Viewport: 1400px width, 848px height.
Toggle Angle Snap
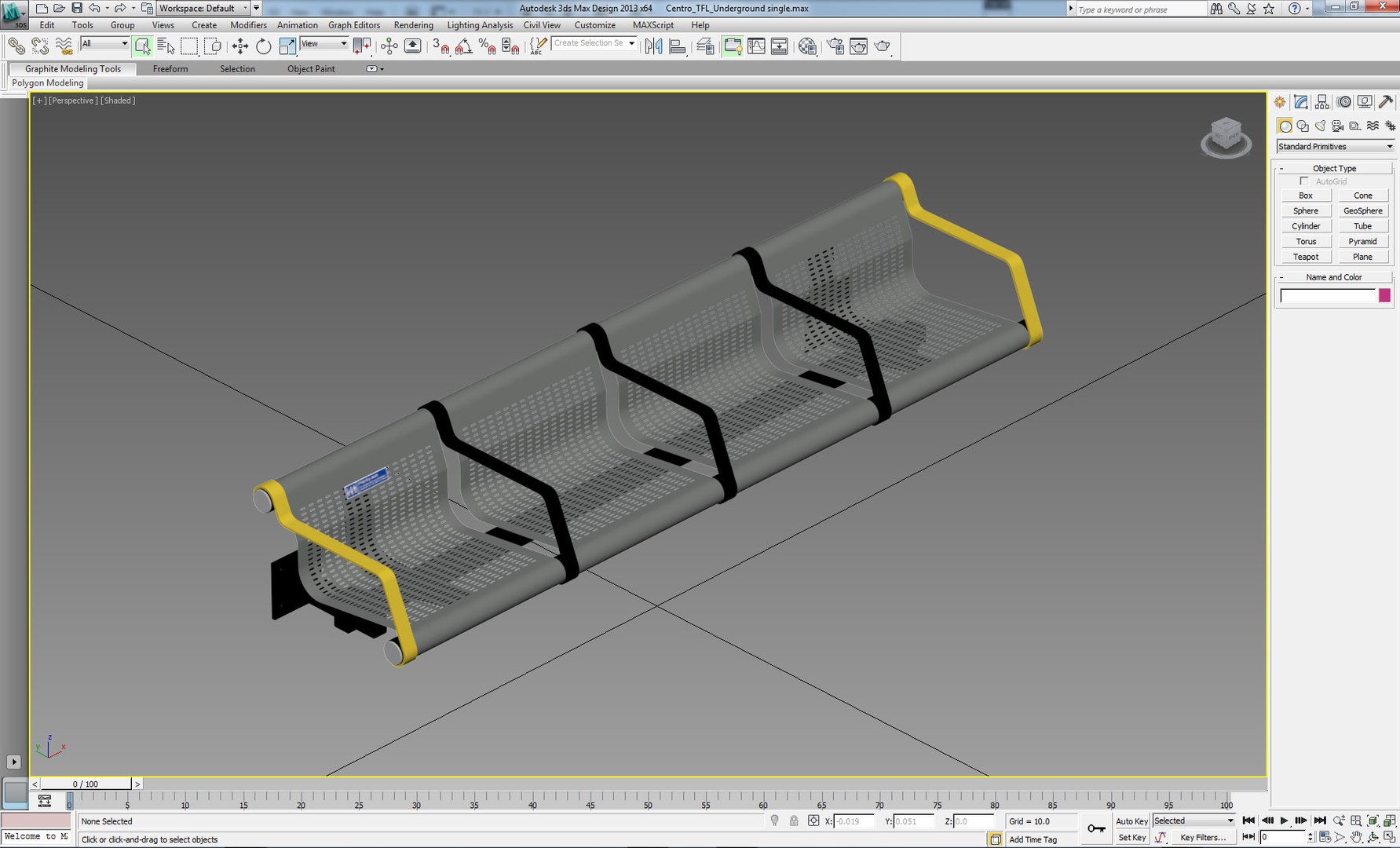(463, 46)
